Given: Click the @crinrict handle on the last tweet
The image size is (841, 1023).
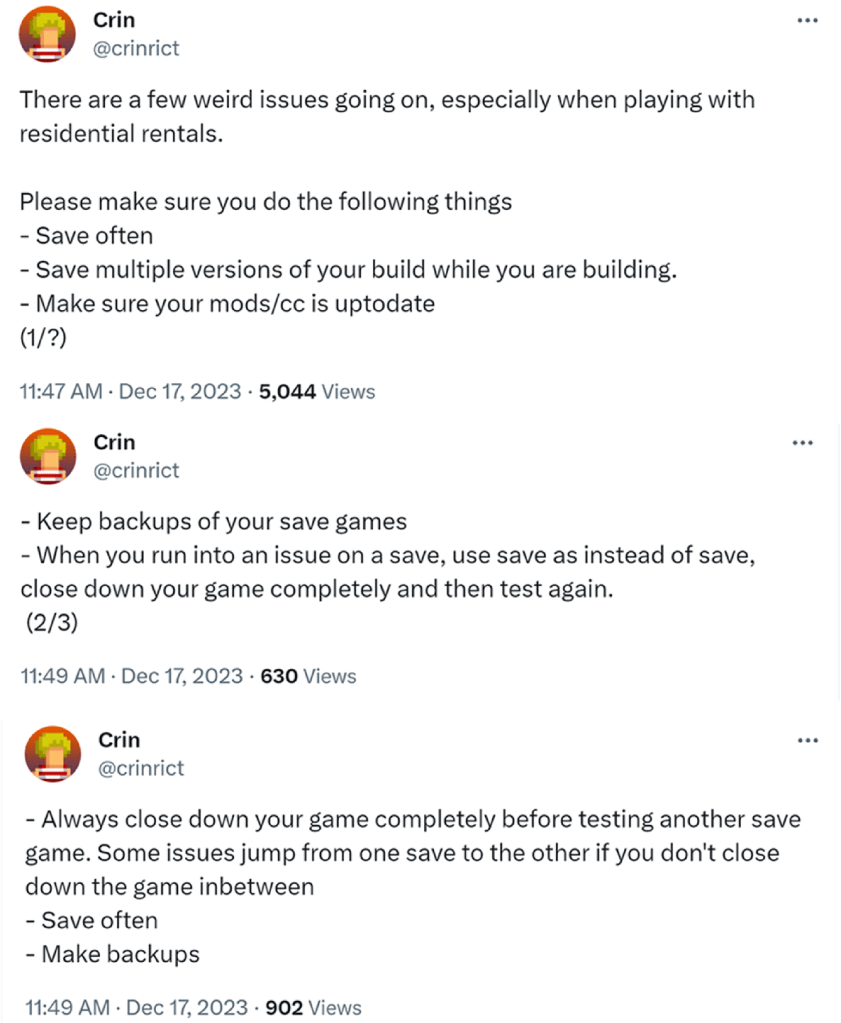Looking at the screenshot, I should [141, 767].
